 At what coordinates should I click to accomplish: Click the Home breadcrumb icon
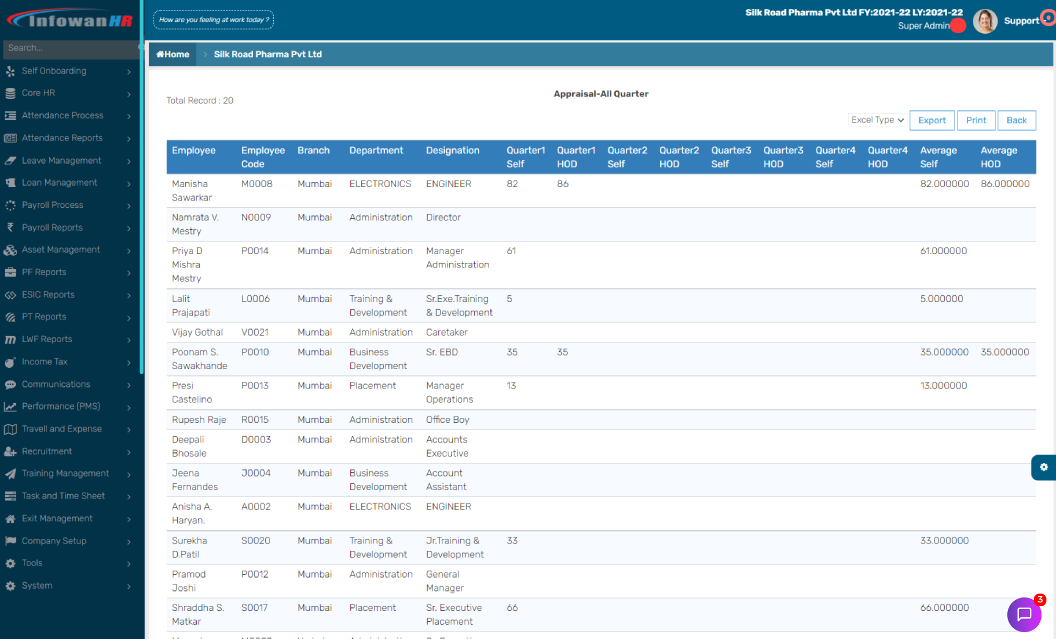pyautogui.click(x=160, y=54)
